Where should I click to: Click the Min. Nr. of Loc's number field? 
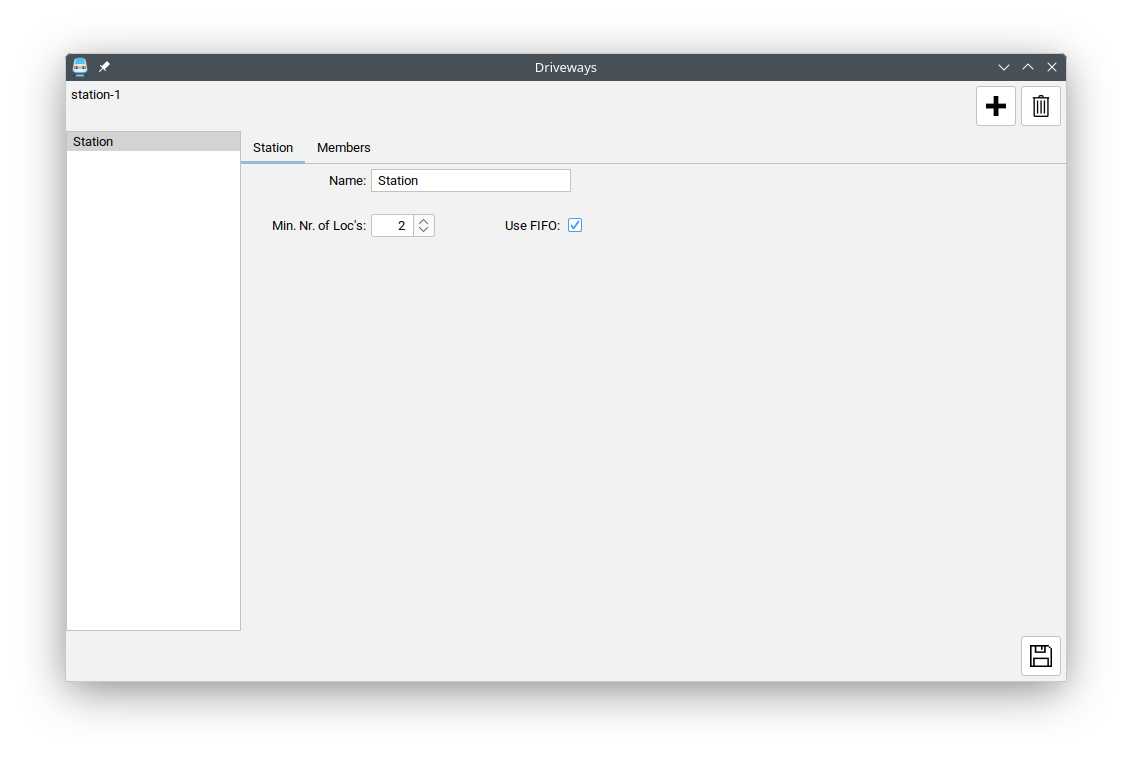[x=392, y=226]
